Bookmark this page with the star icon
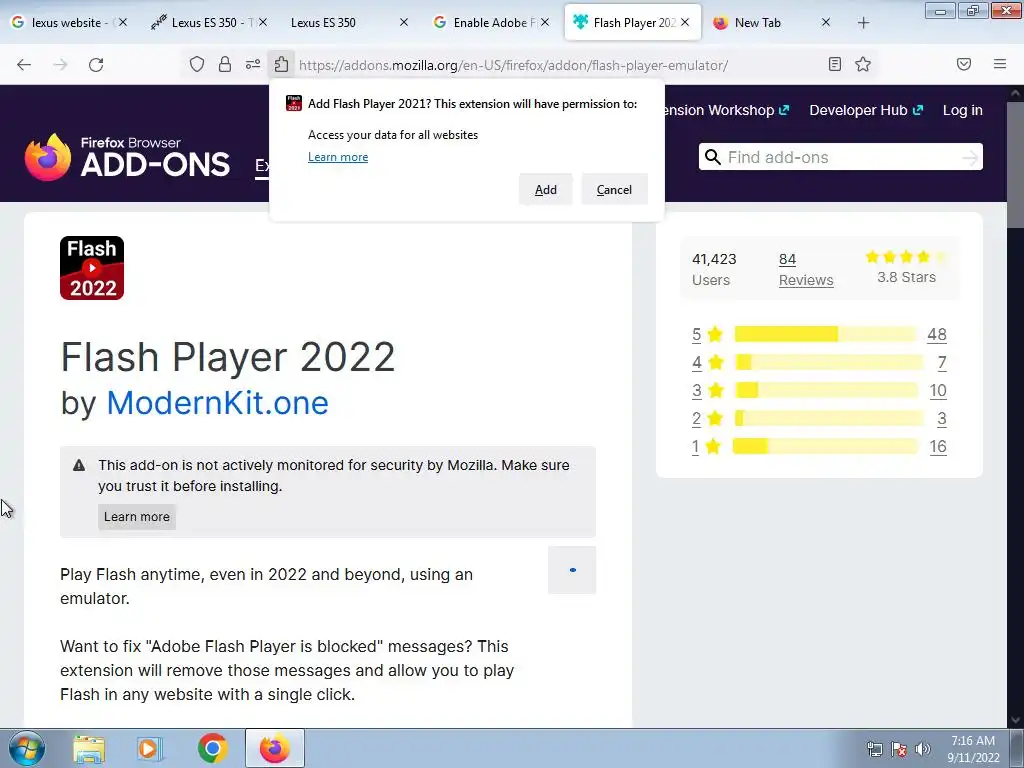 [x=863, y=64]
